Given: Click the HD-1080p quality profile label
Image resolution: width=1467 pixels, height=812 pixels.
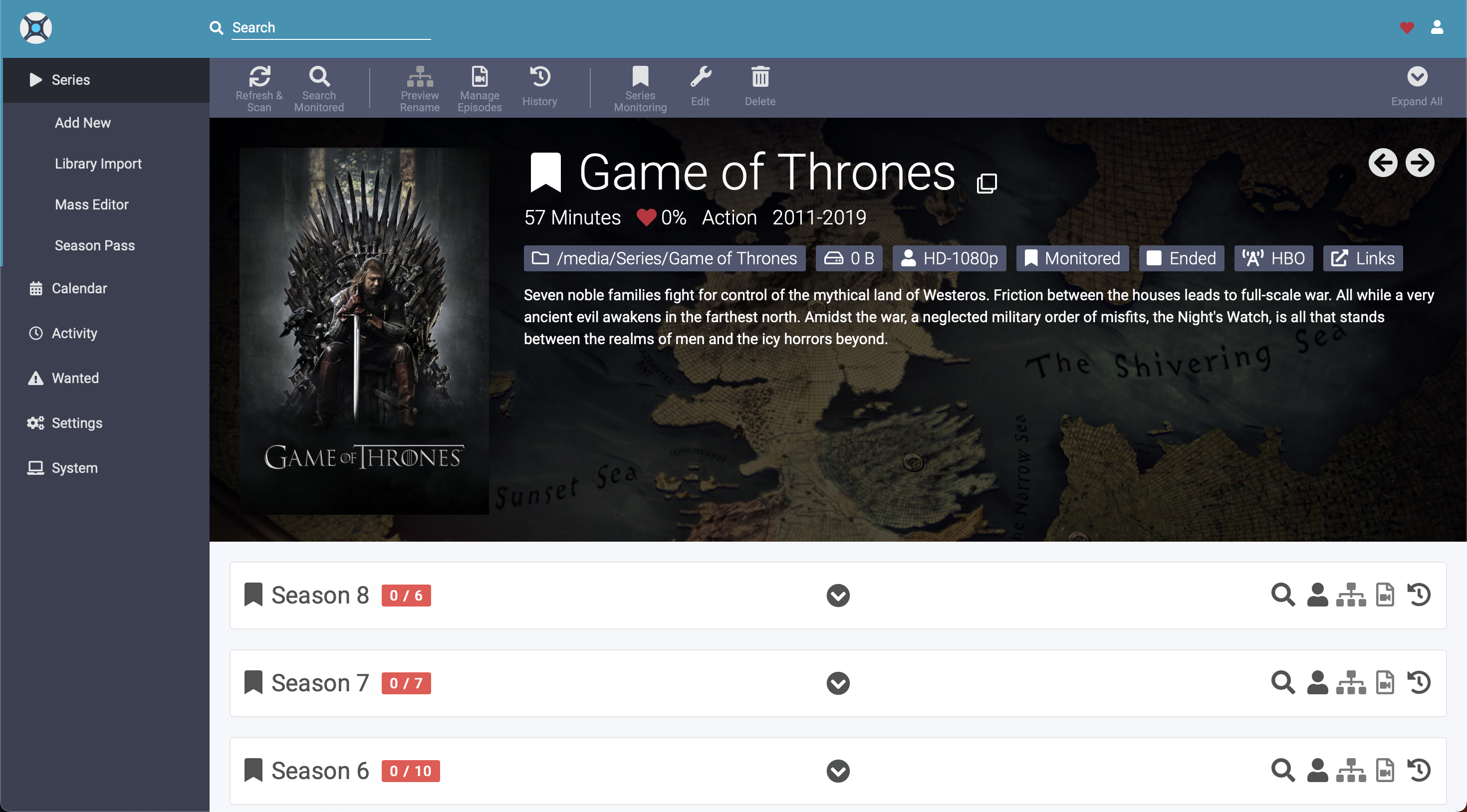Looking at the screenshot, I should 950,258.
